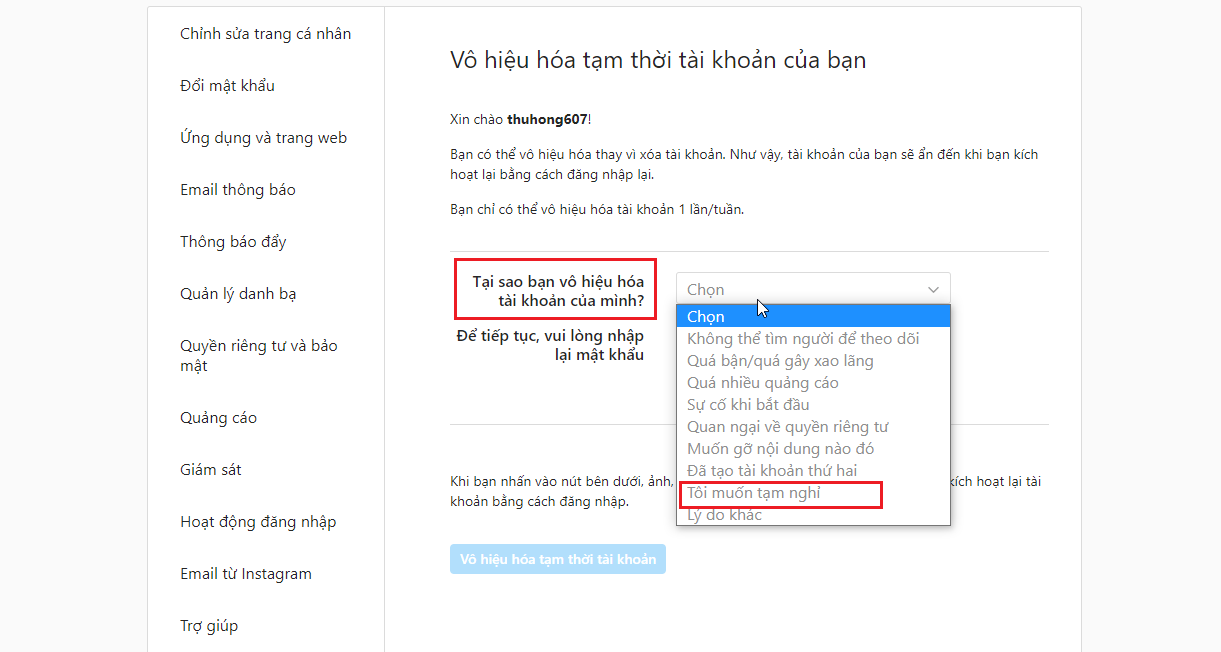Screen dimensions: 1221x652
Task: Choose Đã tạo tài khoản thứ hai
Action: click(813, 471)
